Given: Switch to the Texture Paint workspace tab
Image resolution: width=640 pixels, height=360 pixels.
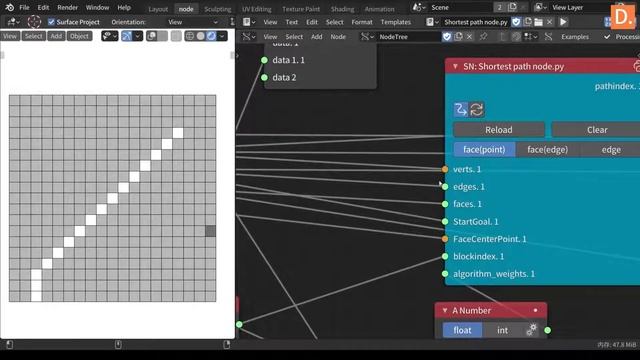Looking at the screenshot, I should tap(301, 9).
